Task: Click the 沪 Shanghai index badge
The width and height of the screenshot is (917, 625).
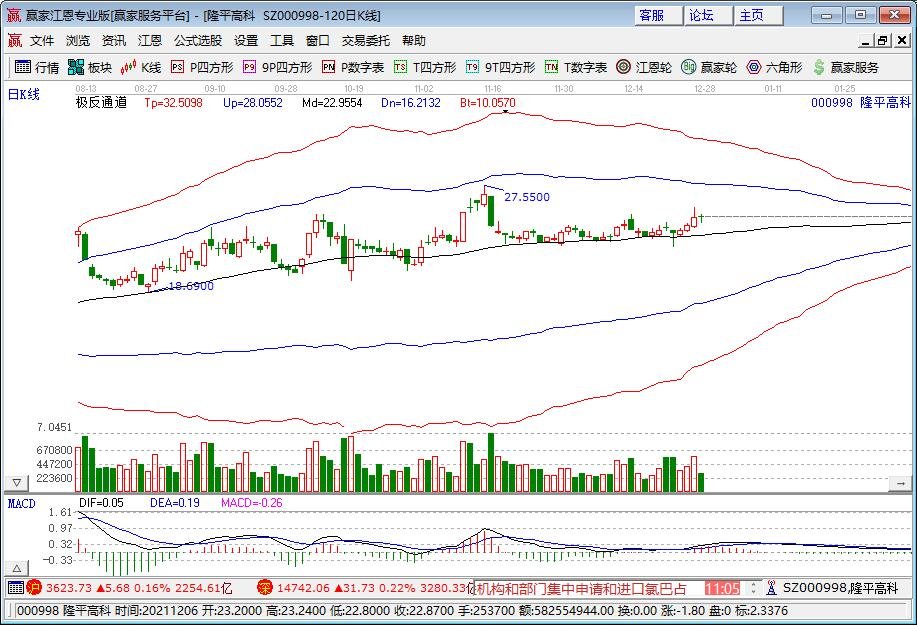Action: [x=34, y=588]
